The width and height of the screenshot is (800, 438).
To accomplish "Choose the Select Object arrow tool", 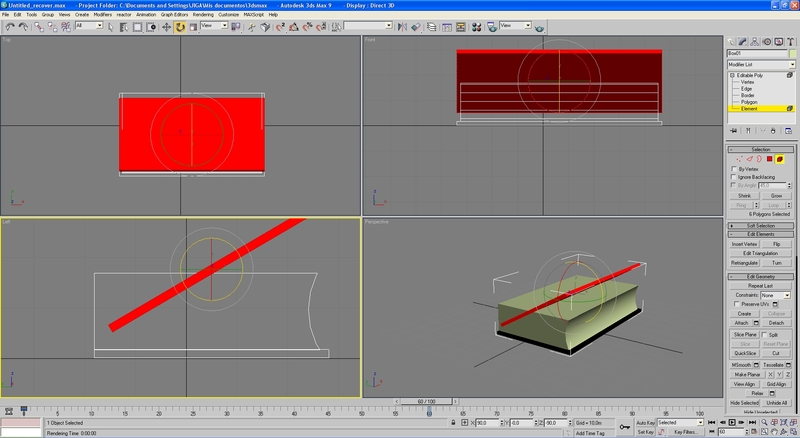I will point(111,27).
